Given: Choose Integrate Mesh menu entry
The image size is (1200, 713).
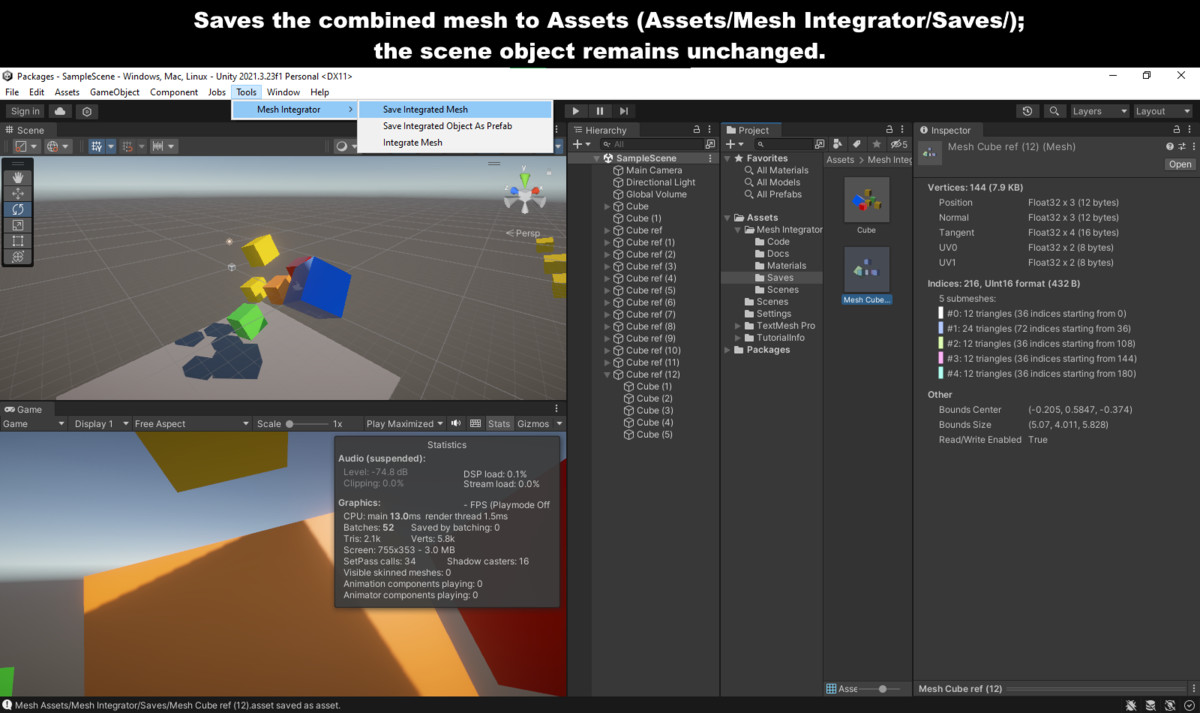Looking at the screenshot, I should point(454,143).
